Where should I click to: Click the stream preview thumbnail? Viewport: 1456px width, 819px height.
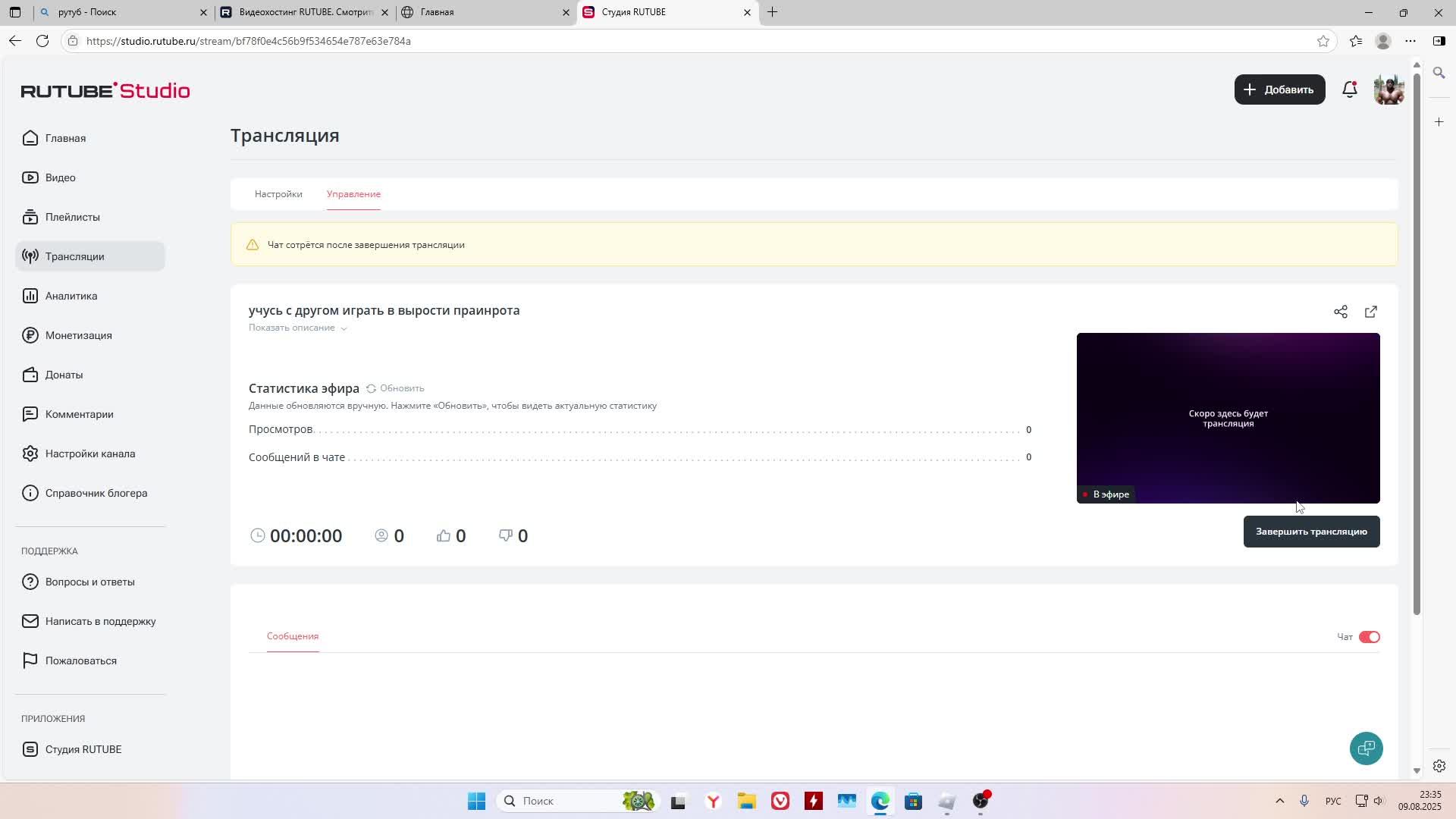pyautogui.click(x=1227, y=418)
